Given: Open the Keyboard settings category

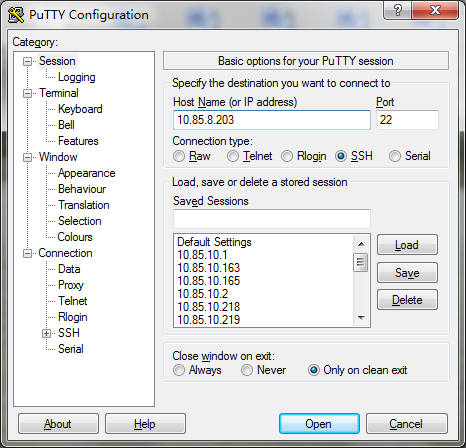Looking at the screenshot, I should 80,109.
